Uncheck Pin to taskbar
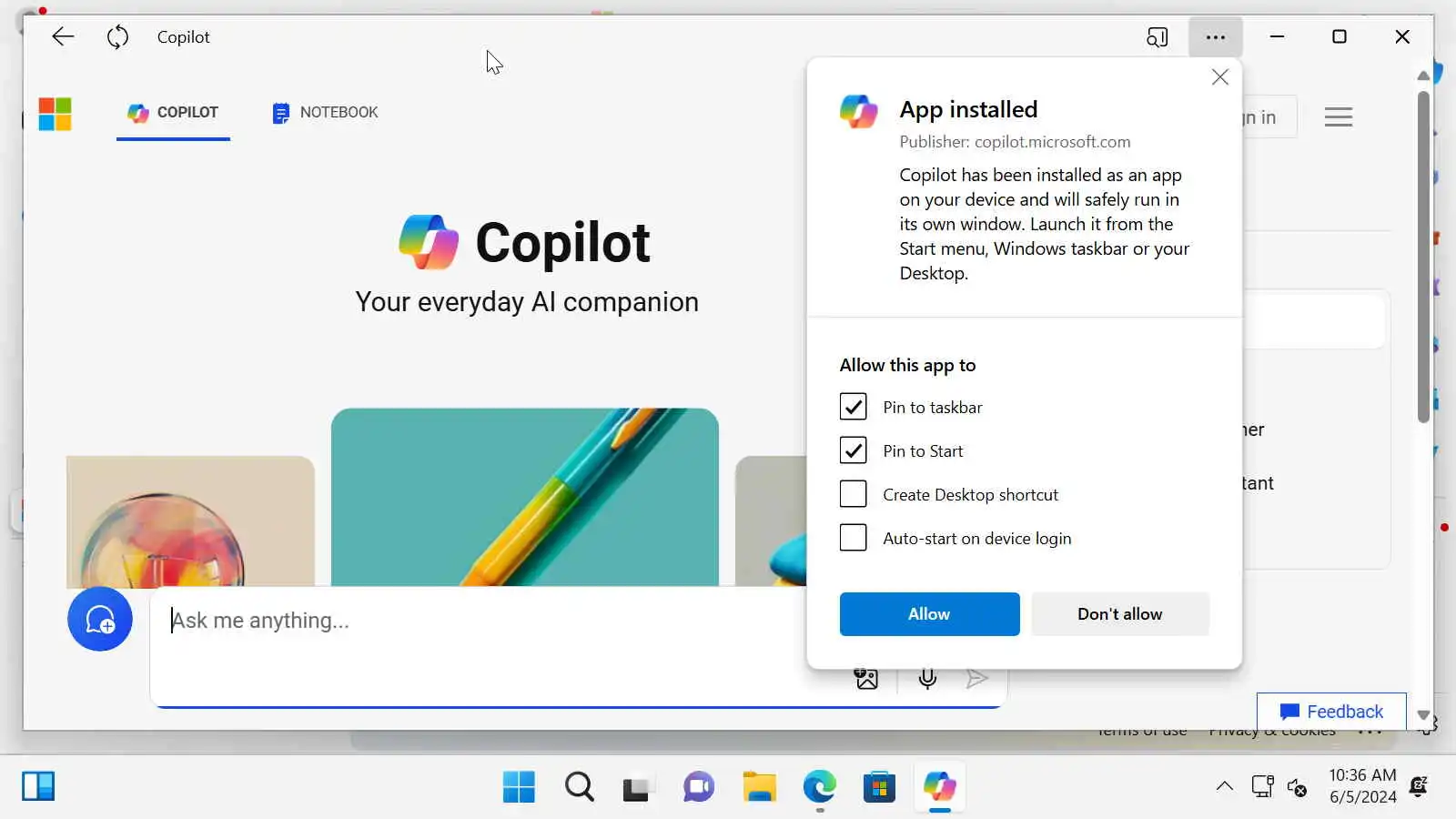This screenshot has width=1456, height=819. [x=853, y=407]
